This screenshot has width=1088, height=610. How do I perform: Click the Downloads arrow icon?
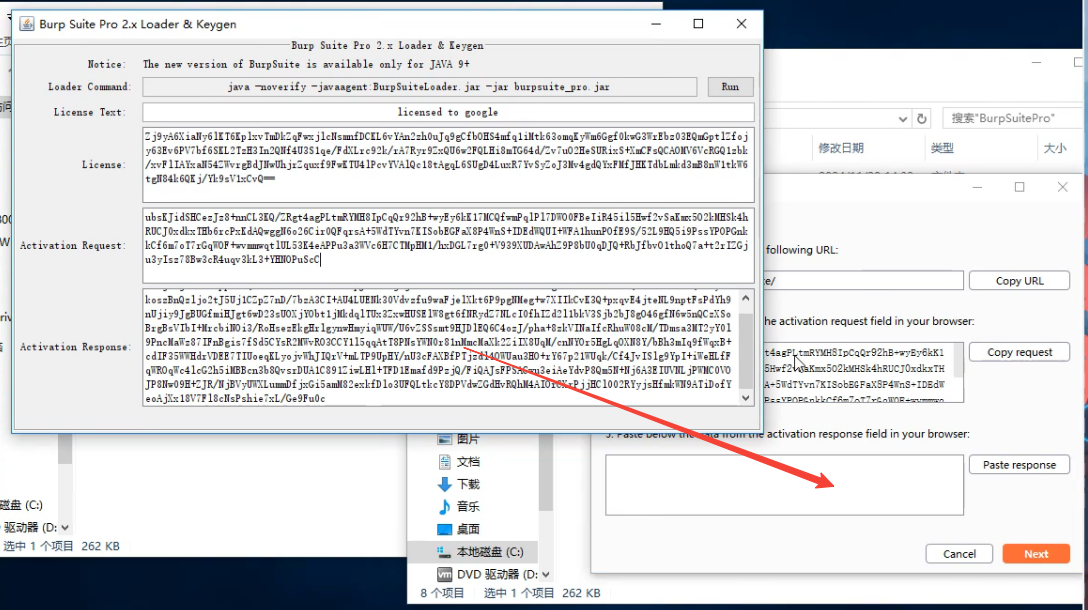(445, 484)
